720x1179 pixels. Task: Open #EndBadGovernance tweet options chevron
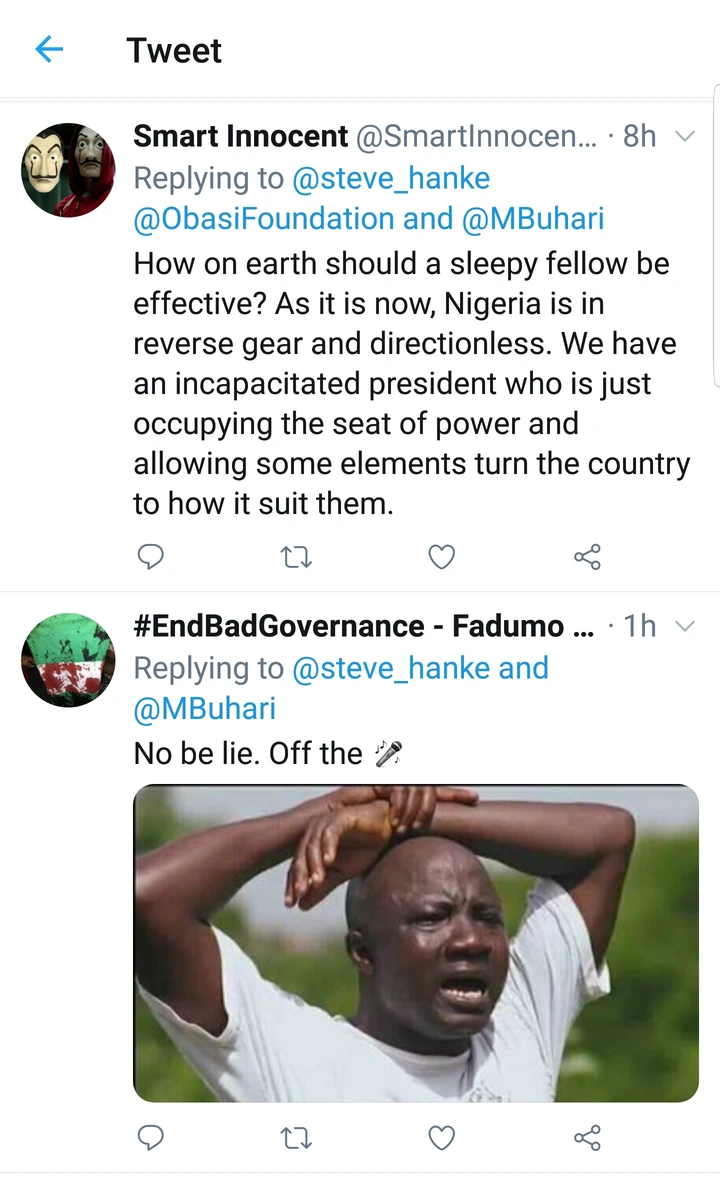[685, 626]
